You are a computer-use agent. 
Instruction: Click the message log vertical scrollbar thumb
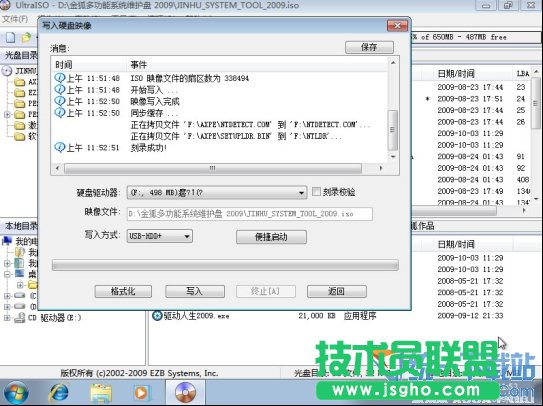tap(392, 130)
